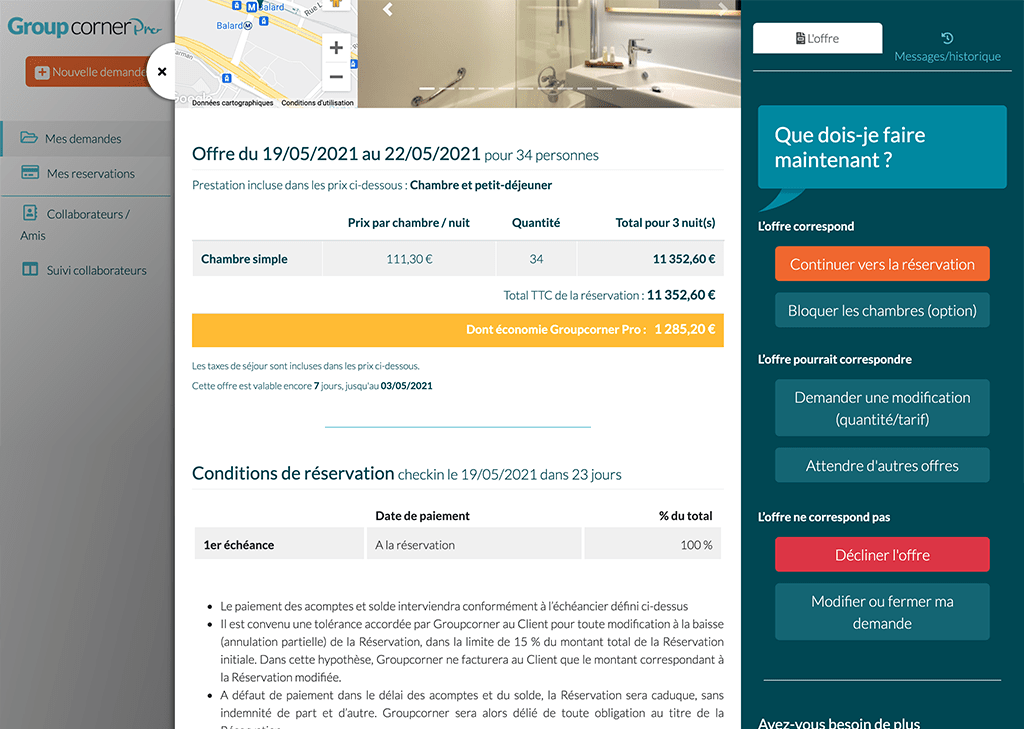Open the Messages/historique tab
Screen dimensions: 1024x729
(948, 47)
